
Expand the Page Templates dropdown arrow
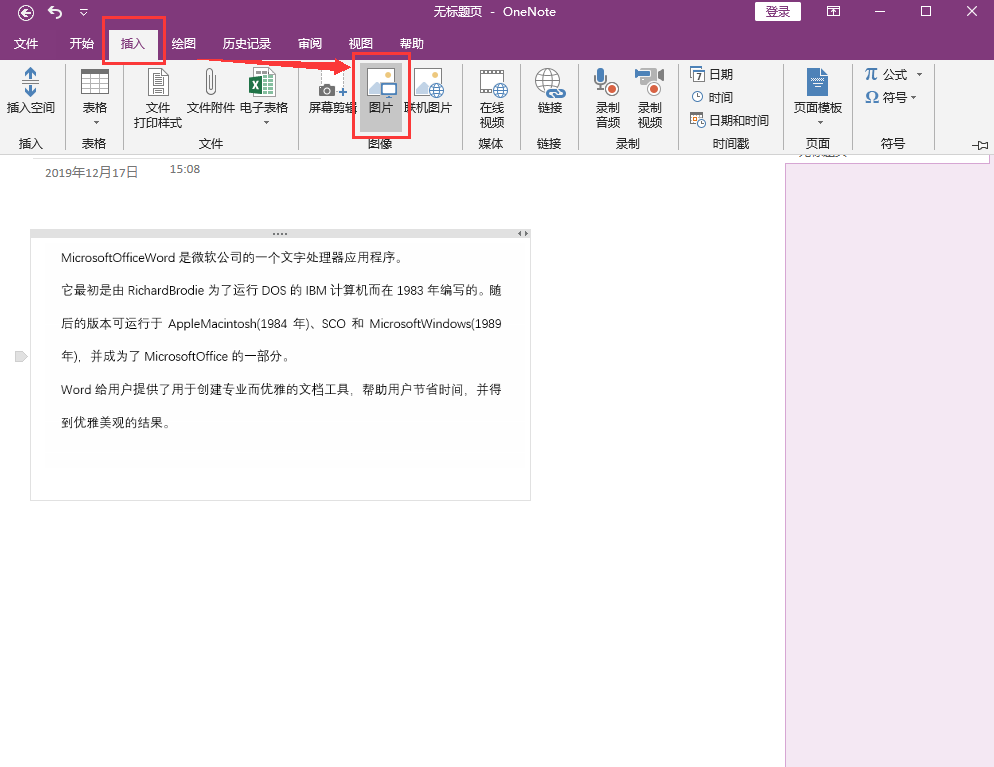click(x=820, y=122)
